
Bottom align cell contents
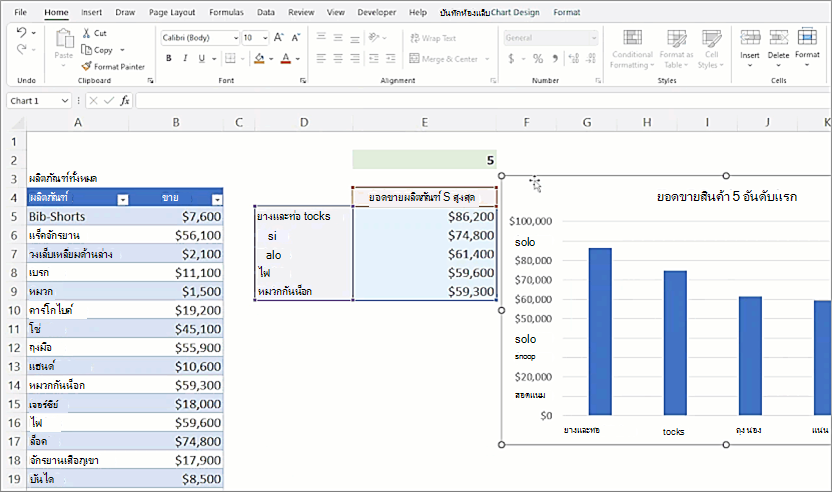(x=355, y=37)
